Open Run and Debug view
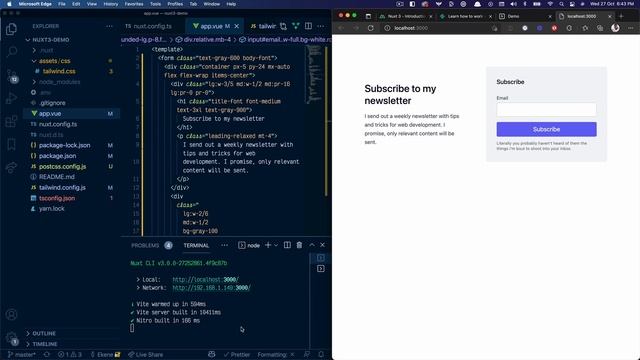Image resolution: width=640 pixels, height=360 pixels. (11, 98)
